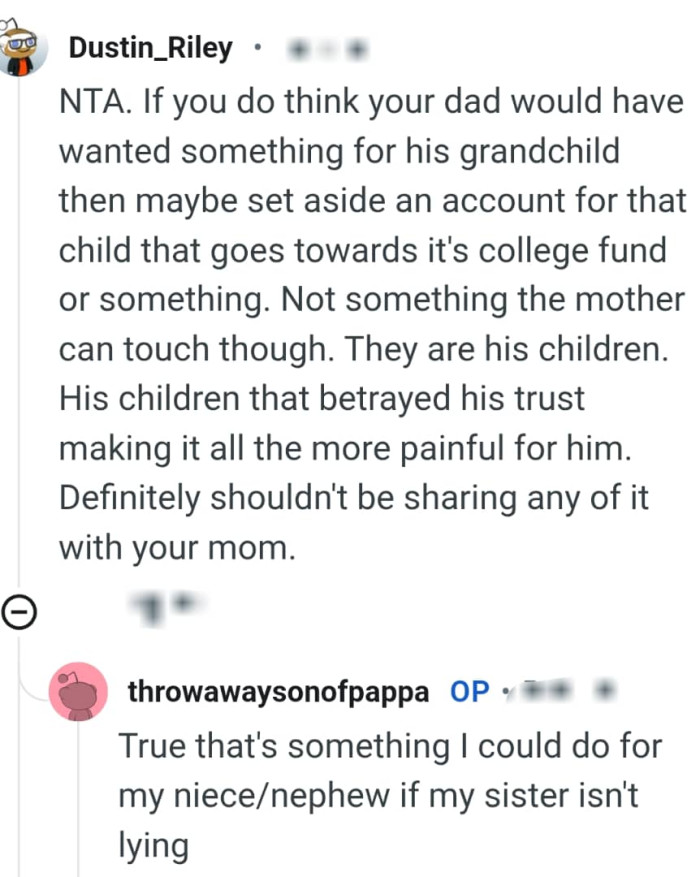Click the dot separator after Dustin_Riley's username
The width and height of the screenshot is (700, 877).
click(x=256, y=48)
